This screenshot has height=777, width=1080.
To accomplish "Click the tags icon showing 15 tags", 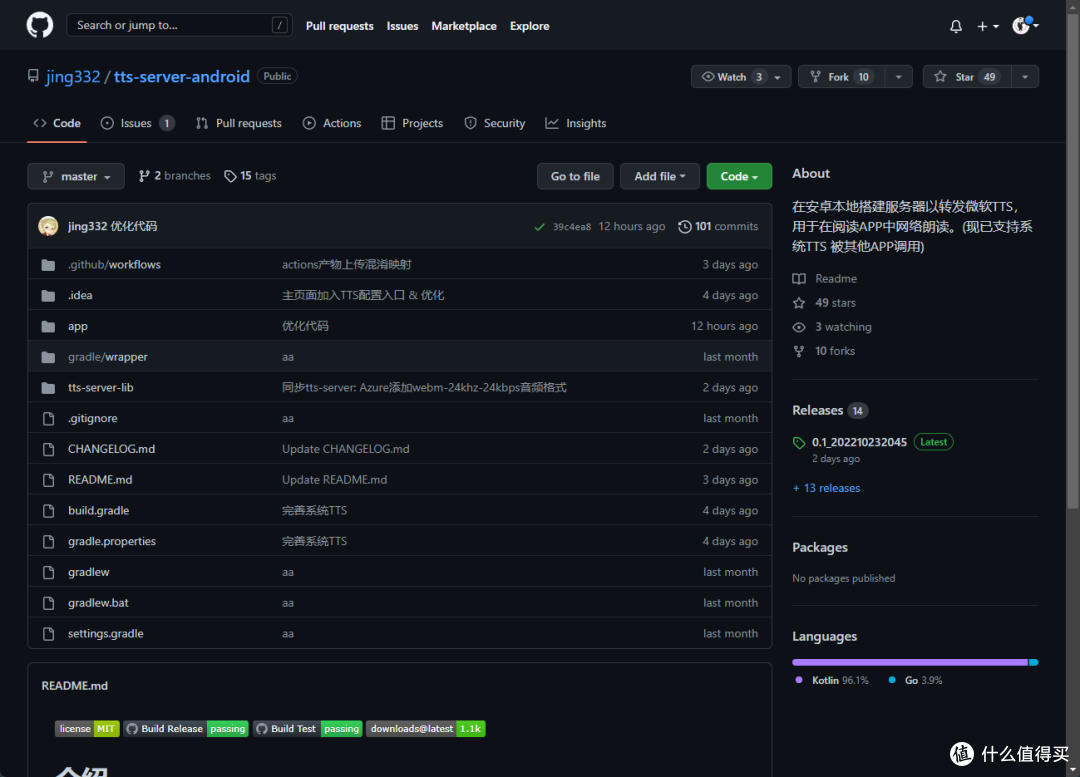I will point(230,176).
